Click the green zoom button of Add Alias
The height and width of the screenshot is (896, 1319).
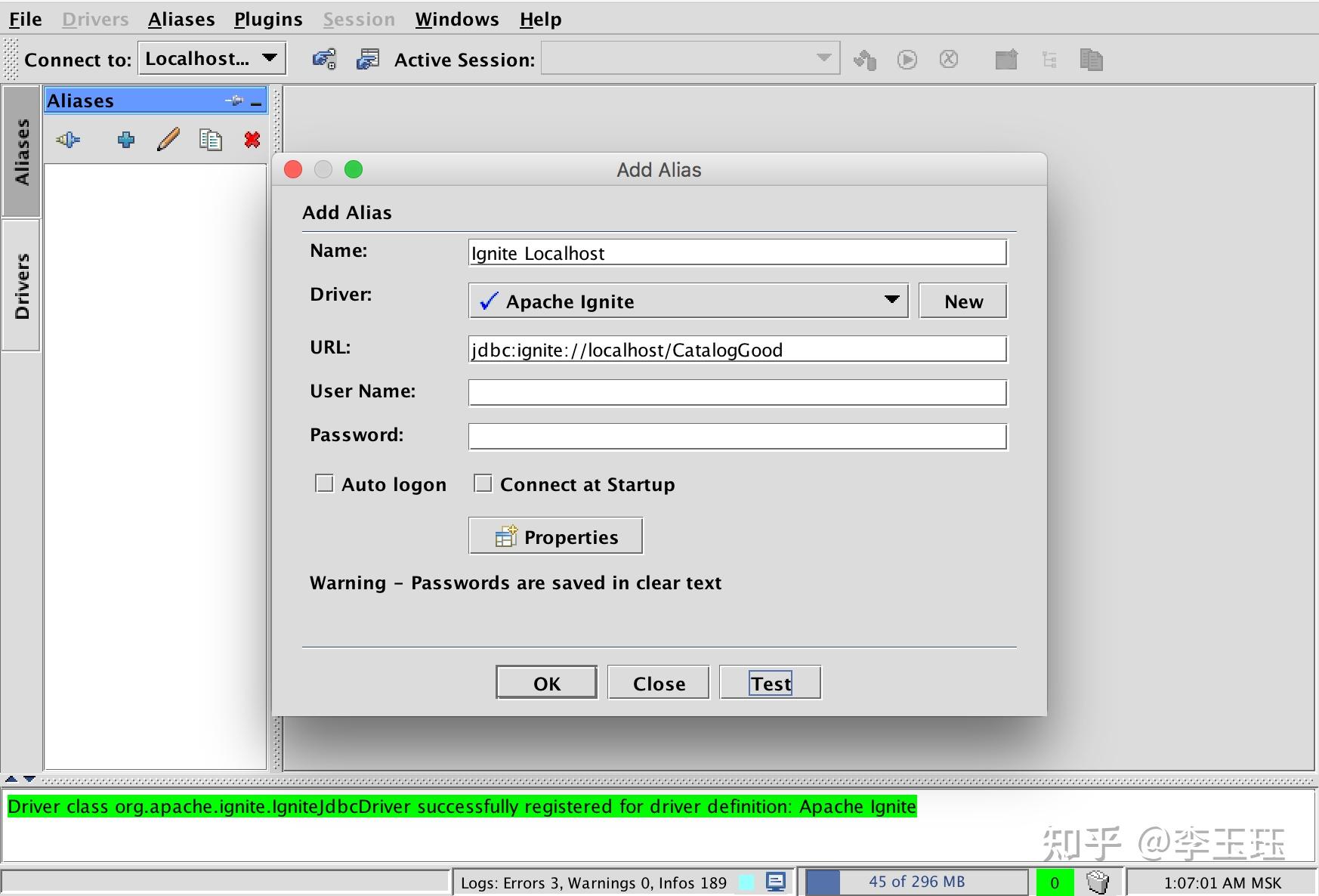coord(354,169)
